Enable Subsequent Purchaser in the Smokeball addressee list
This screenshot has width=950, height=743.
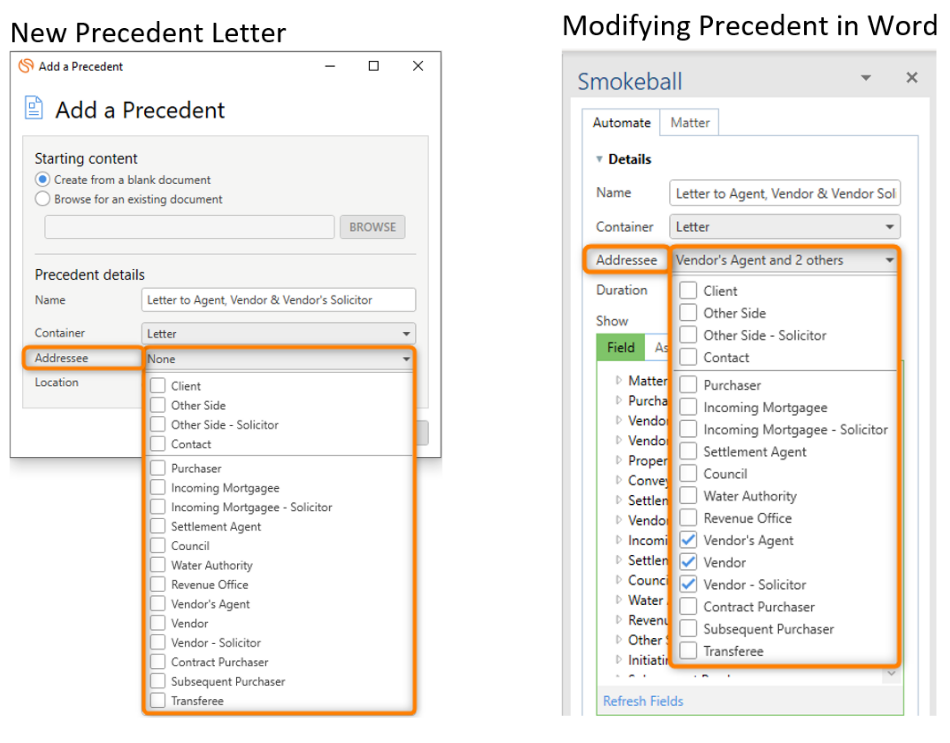(x=688, y=628)
